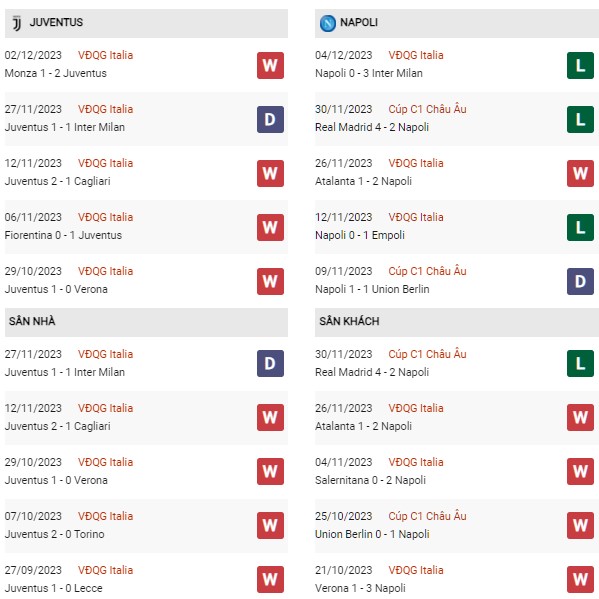Click D badge for Juventus 1-1 Inter, 27/11 top list
Screen dimensions: 599x599
pos(270,119)
